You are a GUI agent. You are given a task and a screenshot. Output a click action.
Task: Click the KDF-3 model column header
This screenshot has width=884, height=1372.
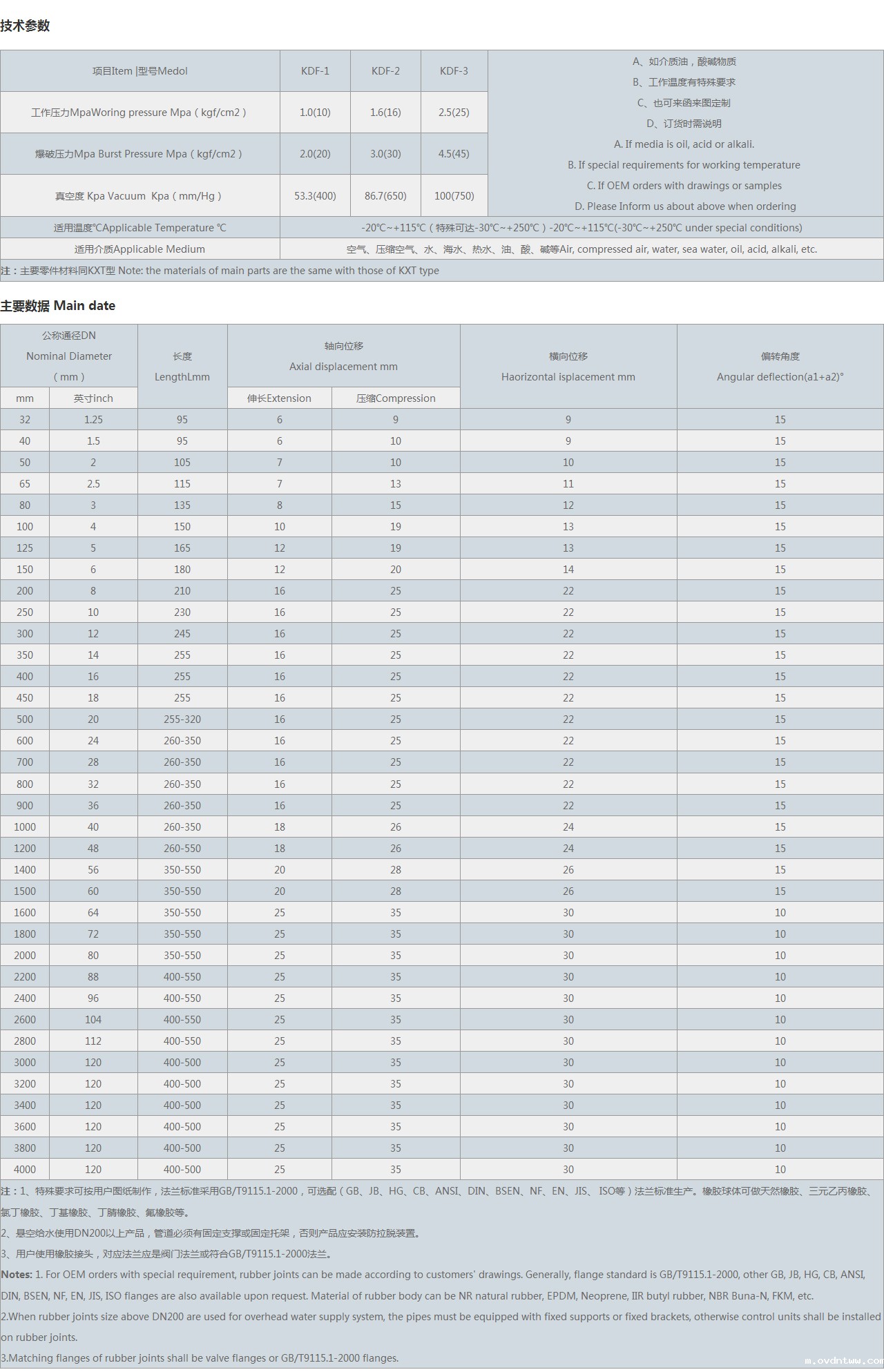click(x=454, y=71)
